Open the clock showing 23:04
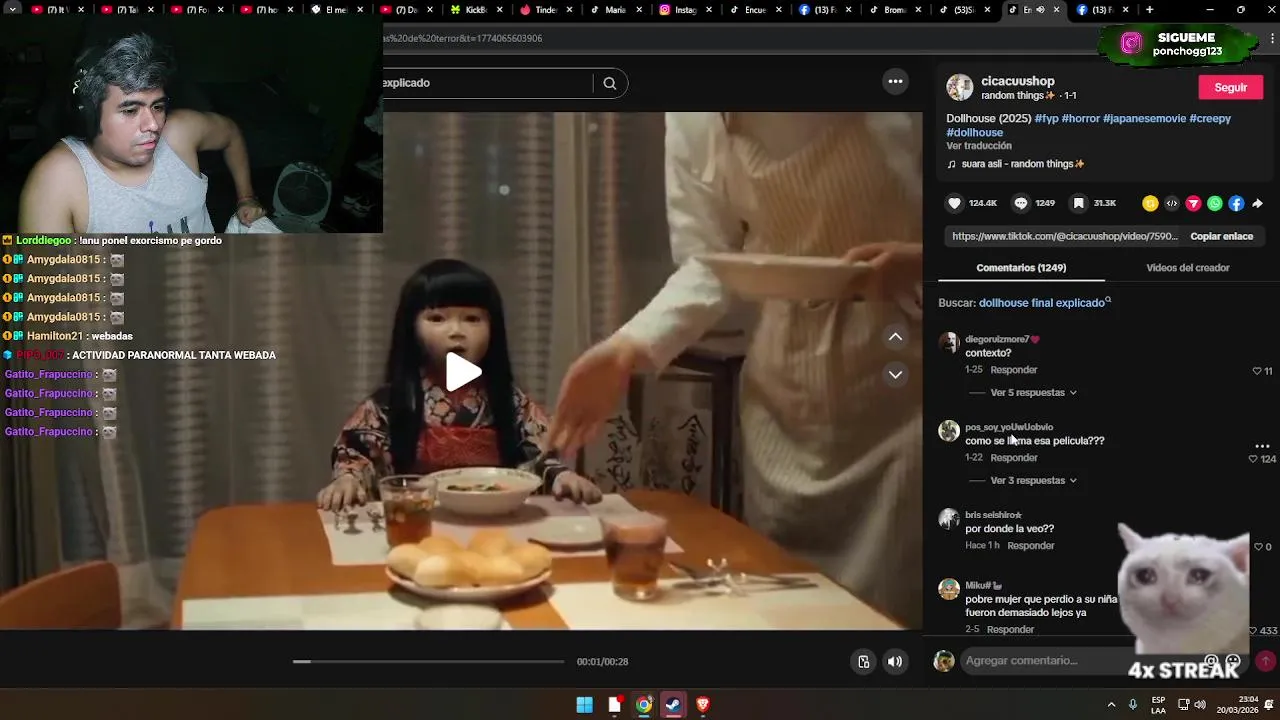The height and width of the screenshot is (720, 1280). point(1238,705)
